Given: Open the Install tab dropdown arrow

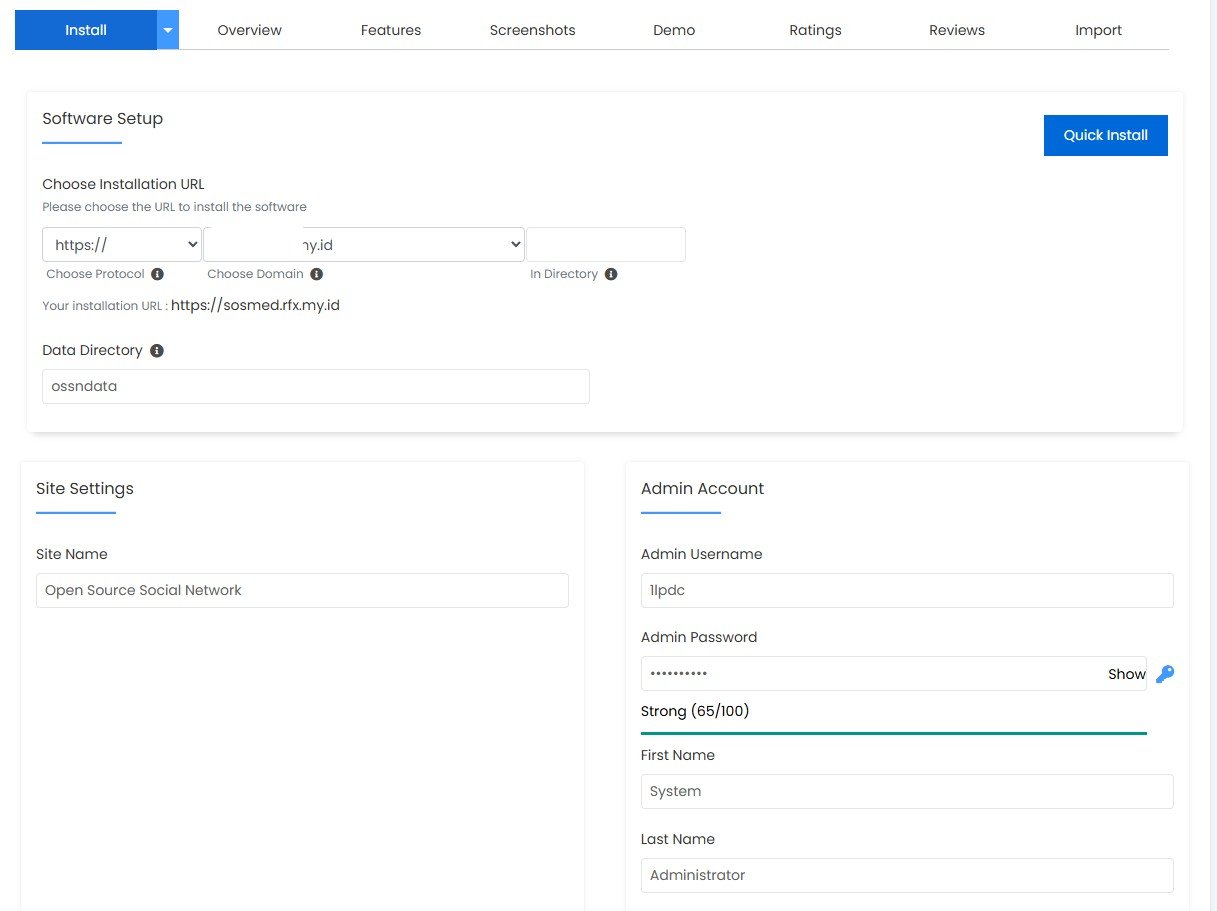Looking at the screenshot, I should click(168, 30).
